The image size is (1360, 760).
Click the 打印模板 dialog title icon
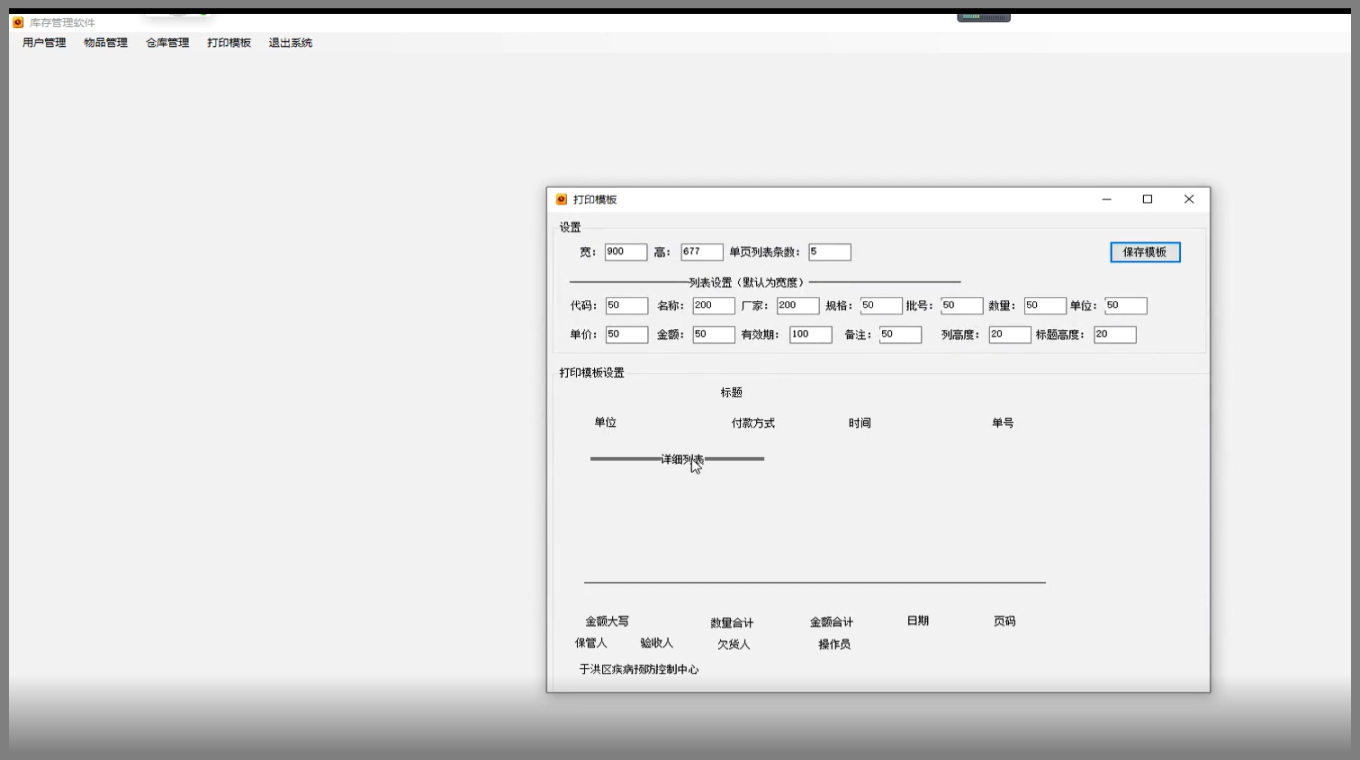(561, 199)
